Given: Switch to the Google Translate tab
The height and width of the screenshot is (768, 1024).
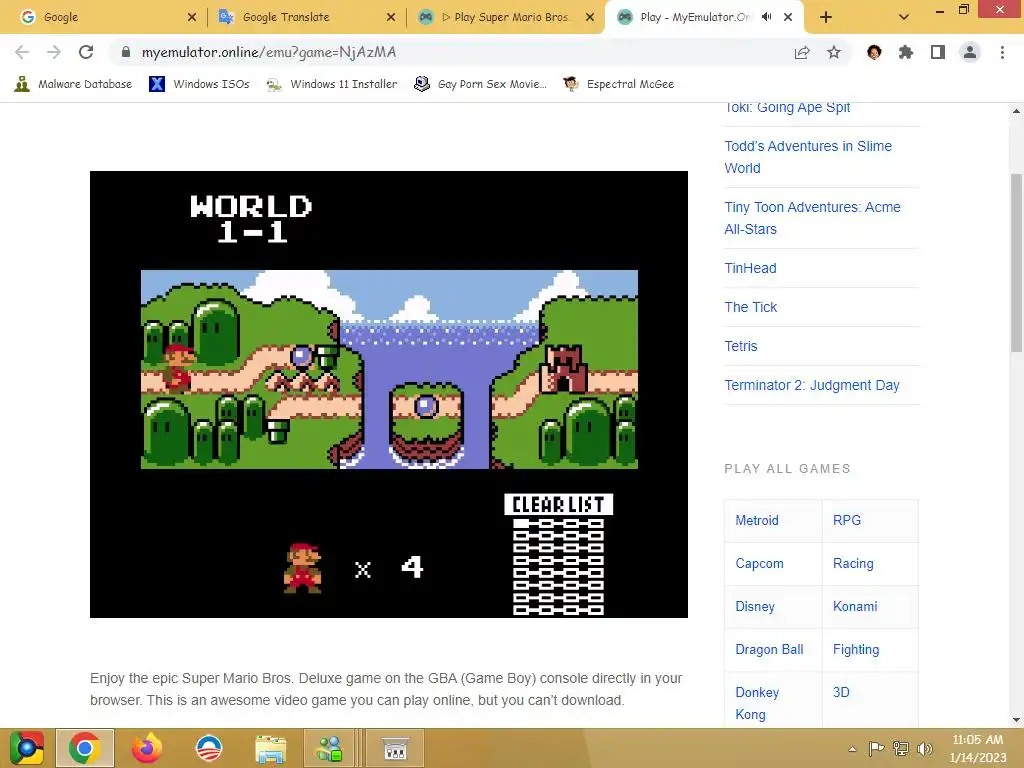Looking at the screenshot, I should tap(304, 17).
